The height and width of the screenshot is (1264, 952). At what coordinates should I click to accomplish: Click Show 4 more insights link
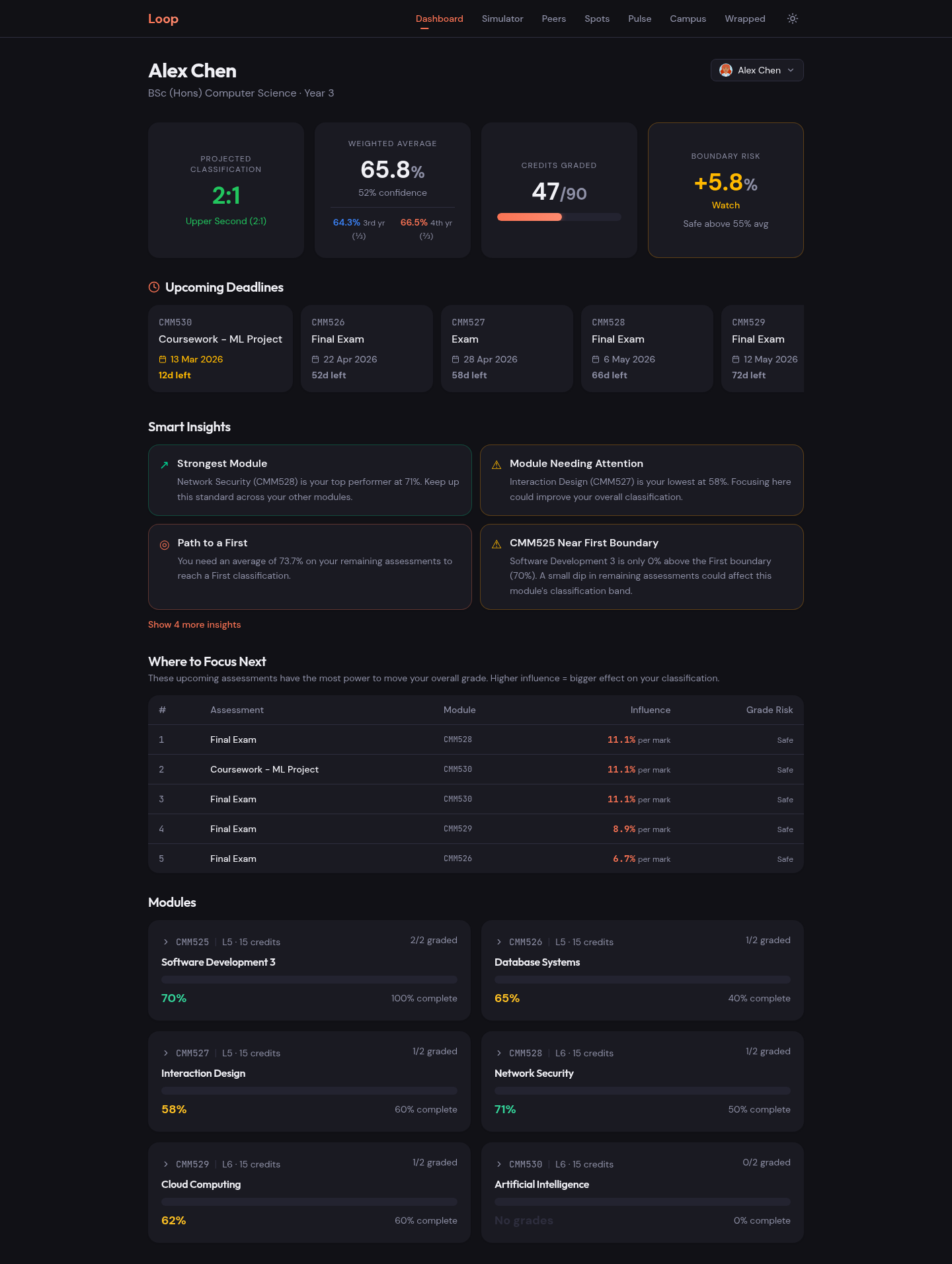pos(194,624)
